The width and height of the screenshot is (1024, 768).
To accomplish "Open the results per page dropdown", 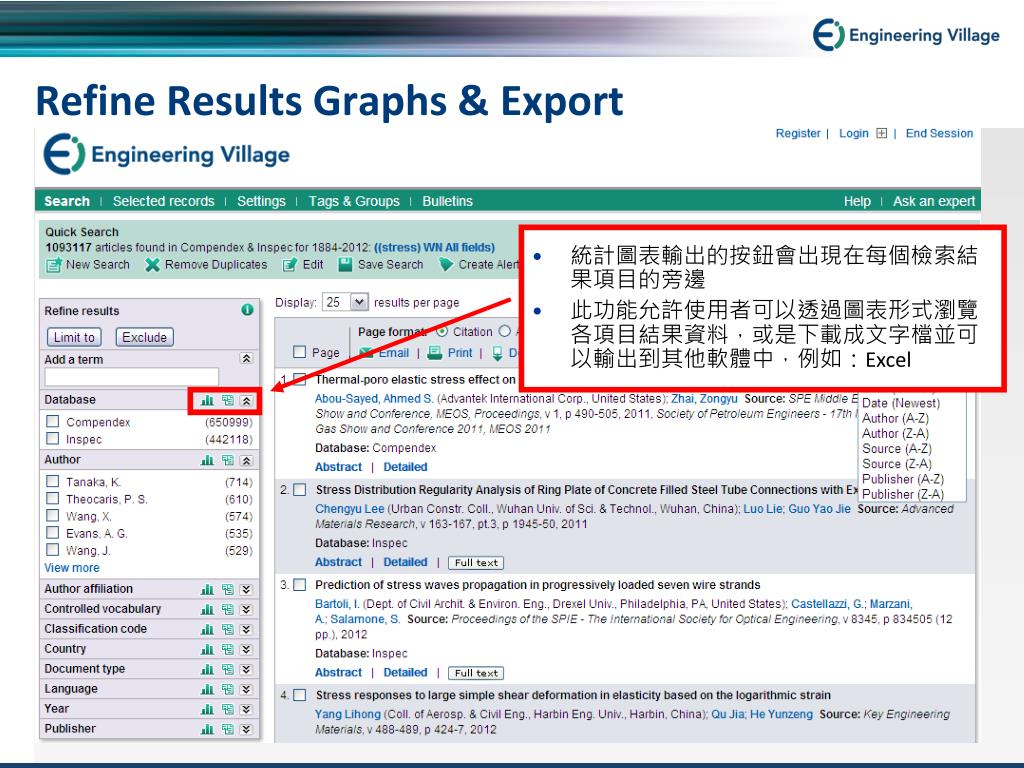I will click(360, 302).
